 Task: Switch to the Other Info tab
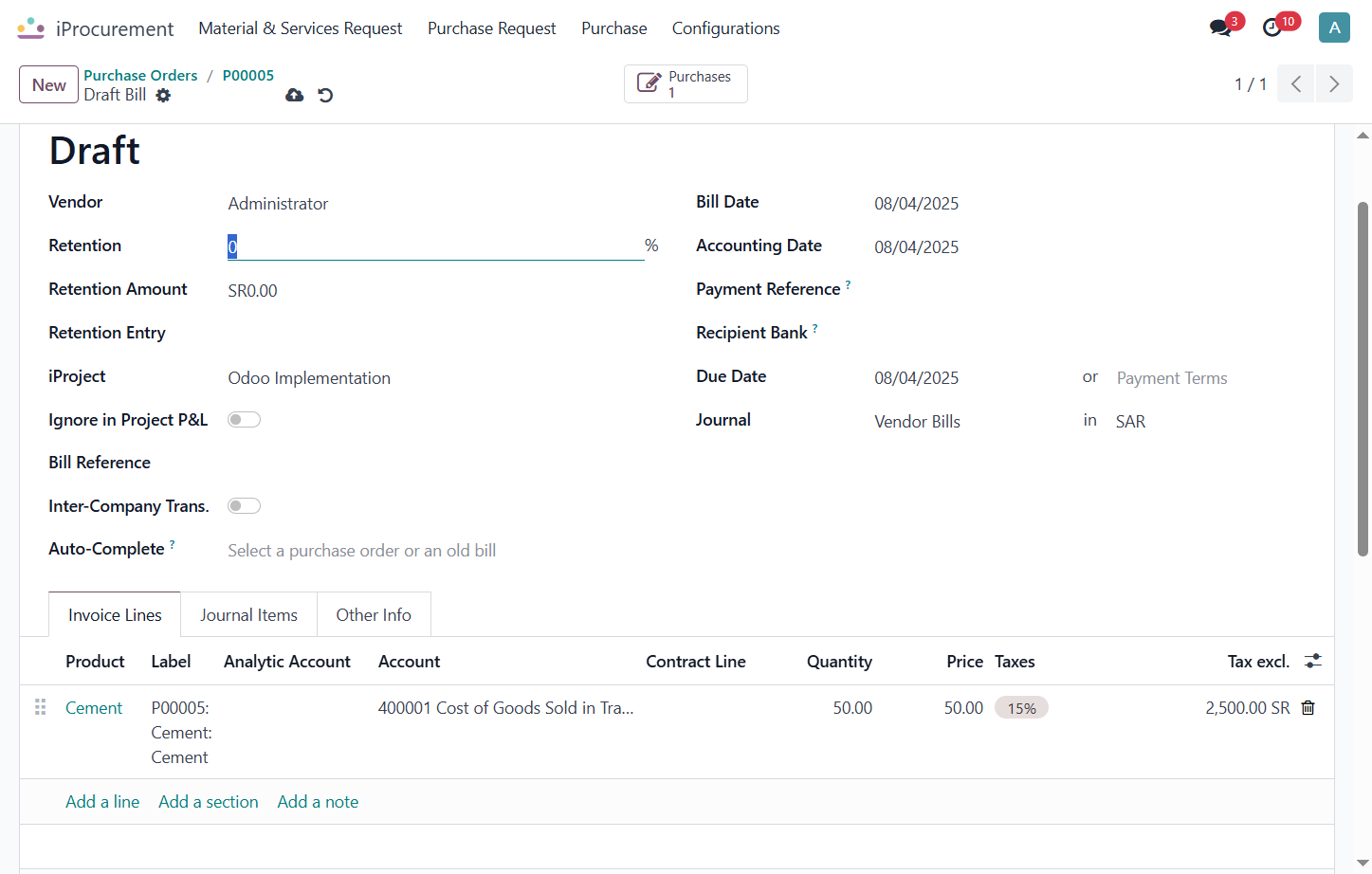coord(374,615)
